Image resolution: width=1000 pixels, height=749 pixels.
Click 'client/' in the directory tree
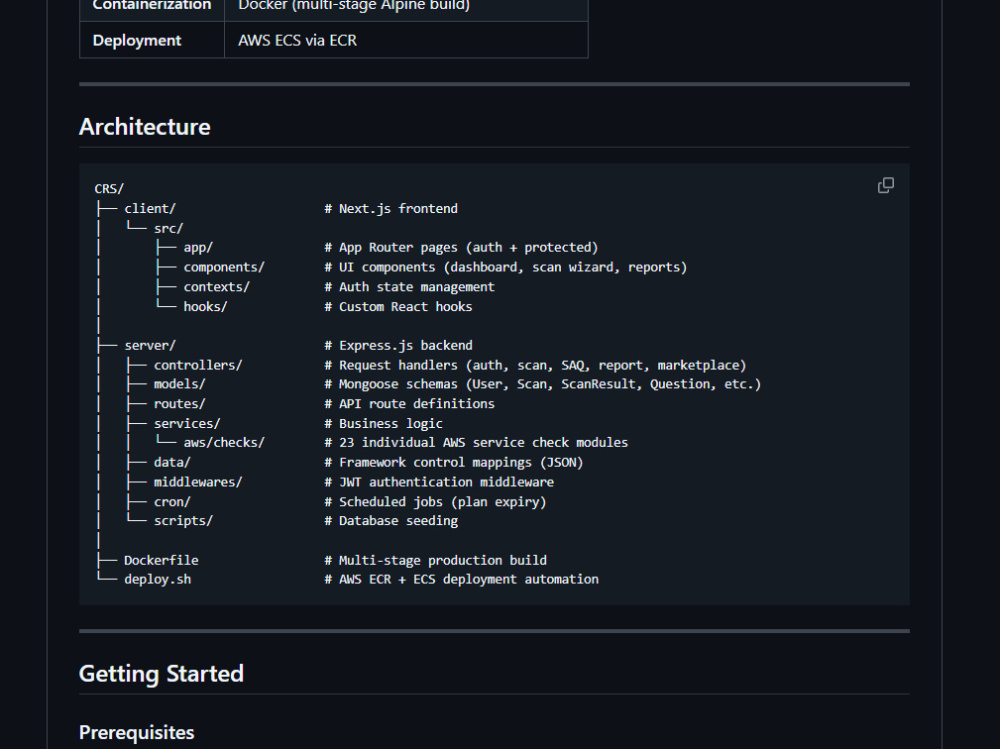pyautogui.click(x=150, y=209)
